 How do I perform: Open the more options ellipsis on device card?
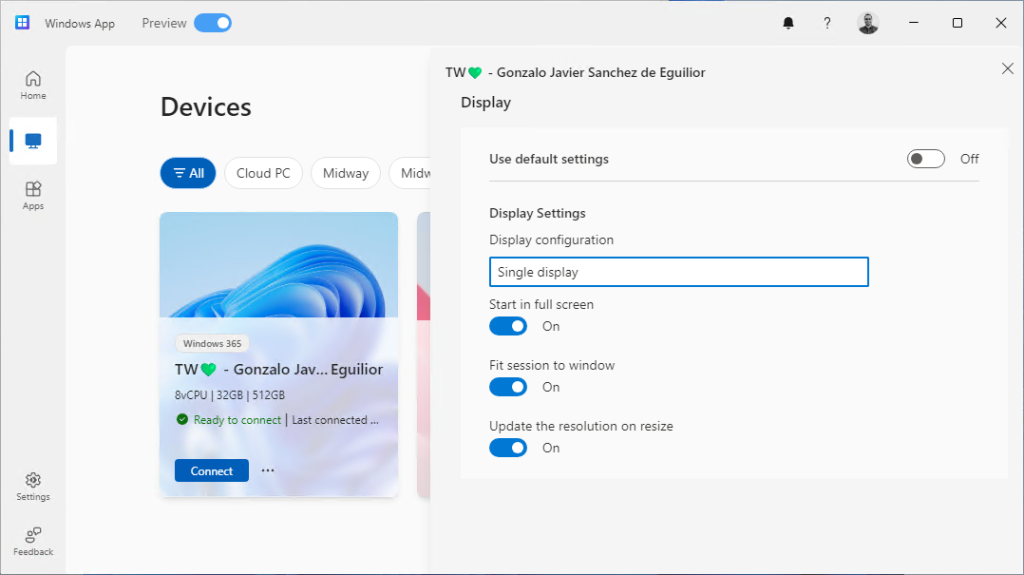pyautogui.click(x=267, y=470)
